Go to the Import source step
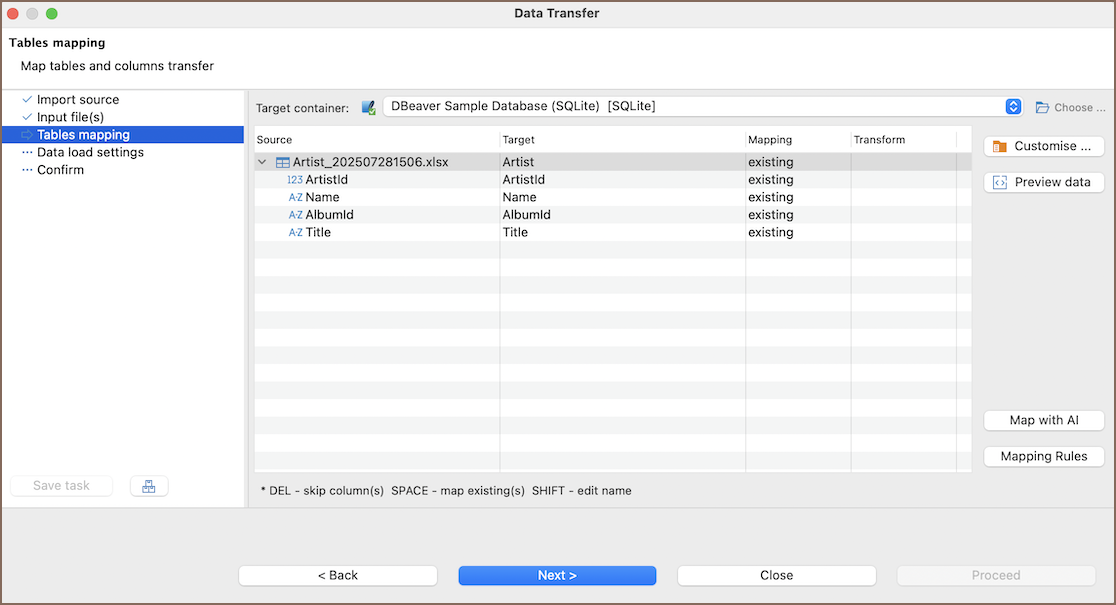This screenshot has height=605, width=1116. pyautogui.click(x=78, y=100)
